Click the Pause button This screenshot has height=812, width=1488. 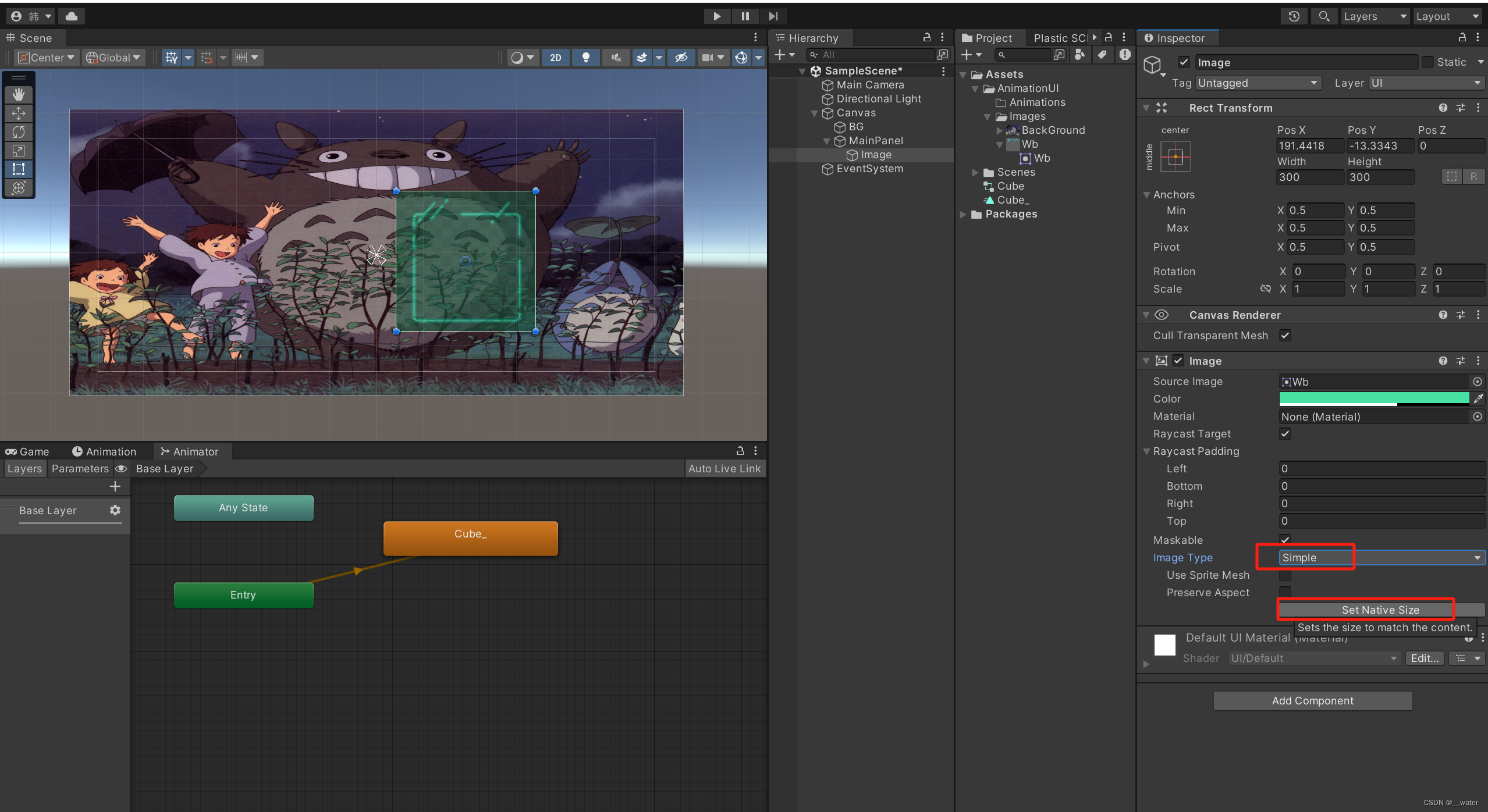(745, 16)
